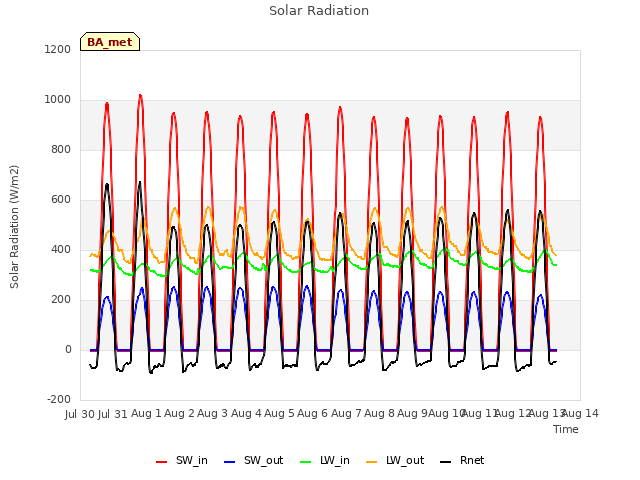Screen dimensions: 640x480
Task: Click the Aug 1 x-axis tick label
Action: click(147, 414)
